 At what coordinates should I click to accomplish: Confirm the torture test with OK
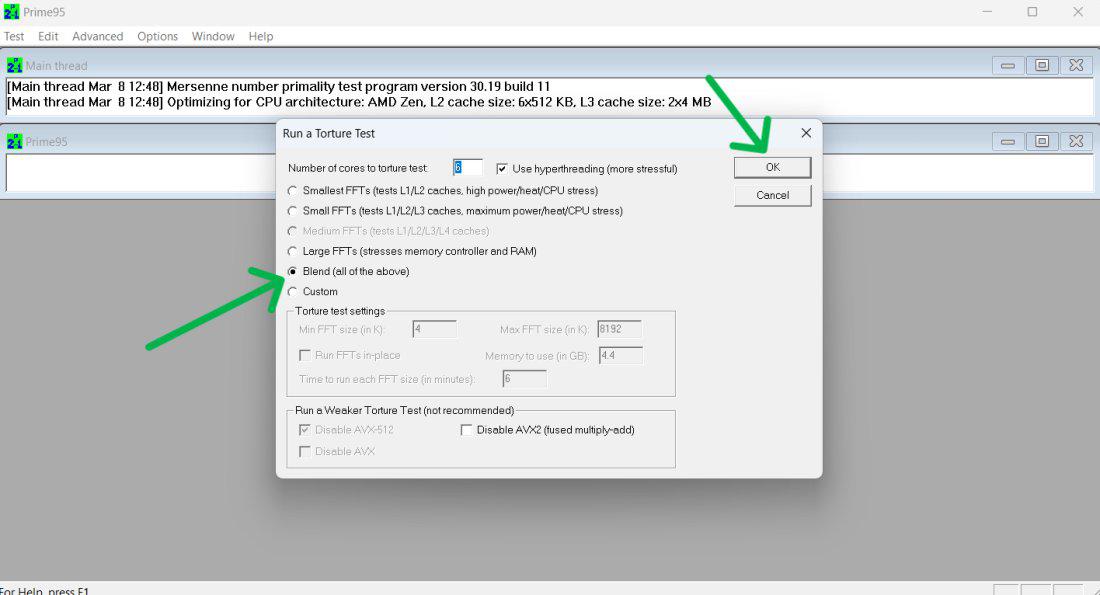tap(772, 167)
